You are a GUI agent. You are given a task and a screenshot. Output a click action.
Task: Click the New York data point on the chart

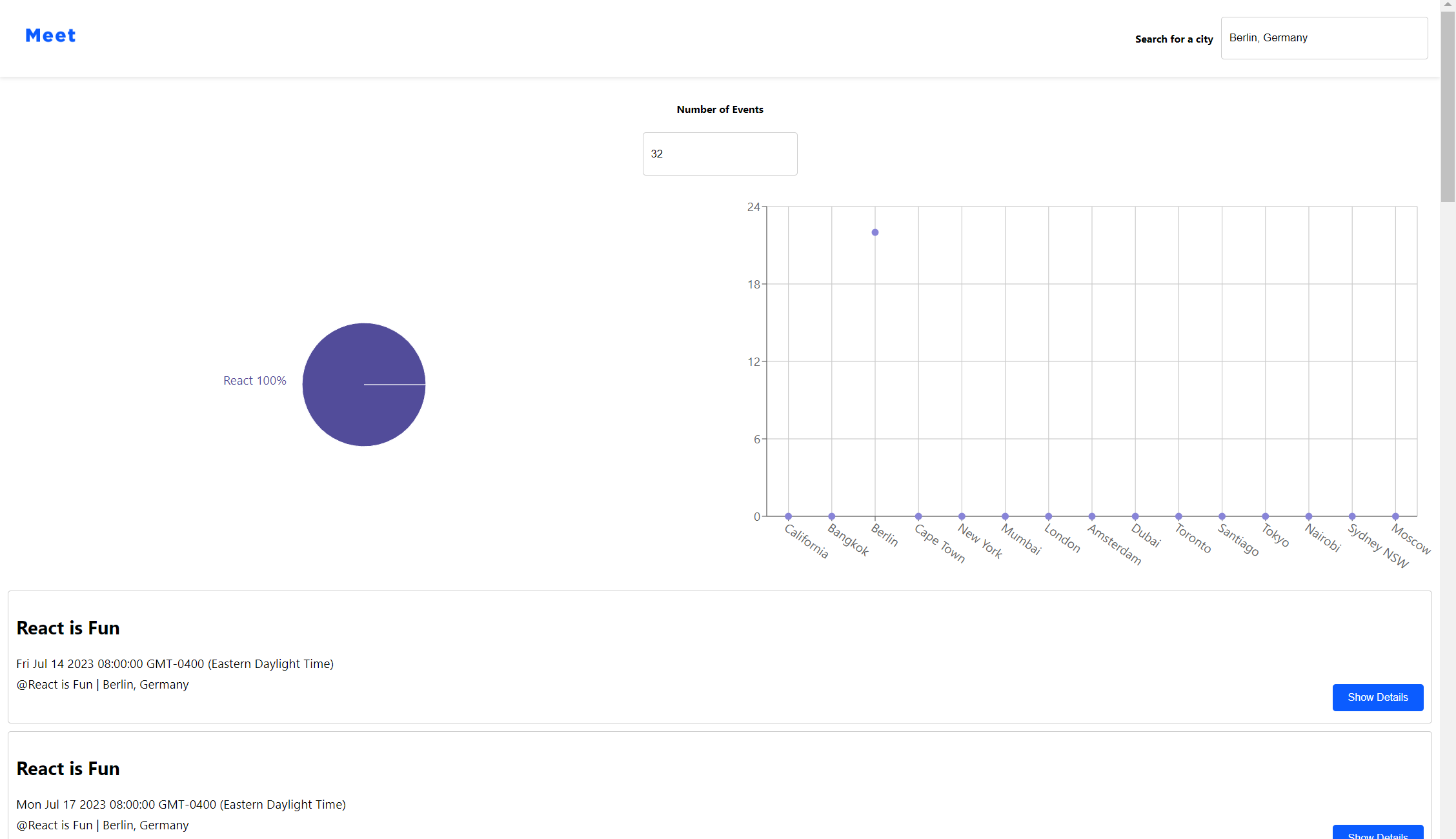[x=962, y=516]
